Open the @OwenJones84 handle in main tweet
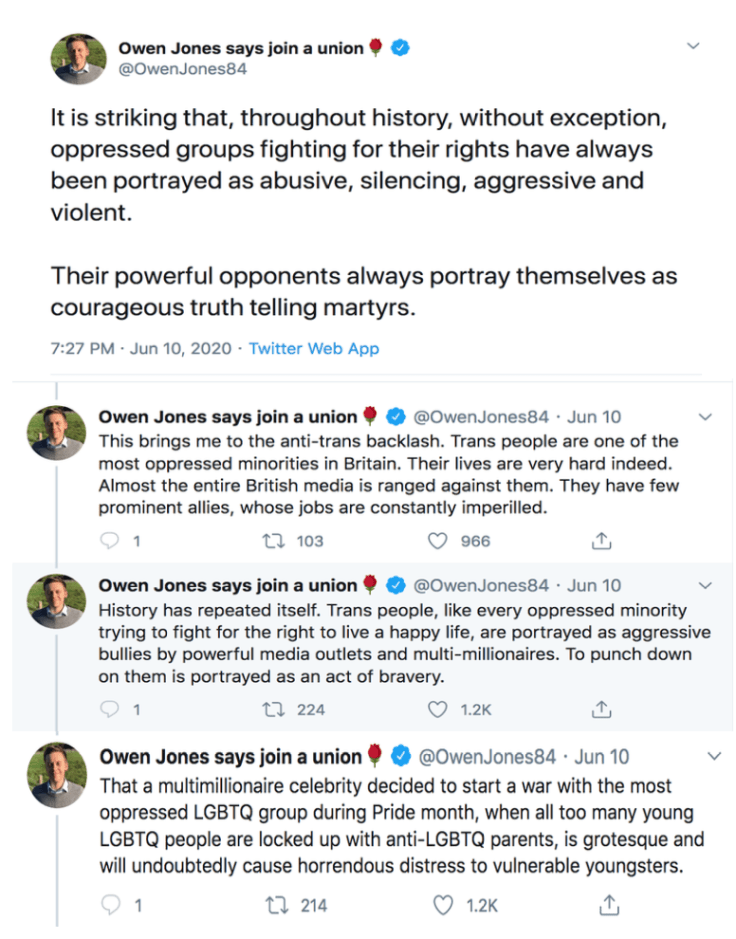The image size is (736, 939). point(183,69)
